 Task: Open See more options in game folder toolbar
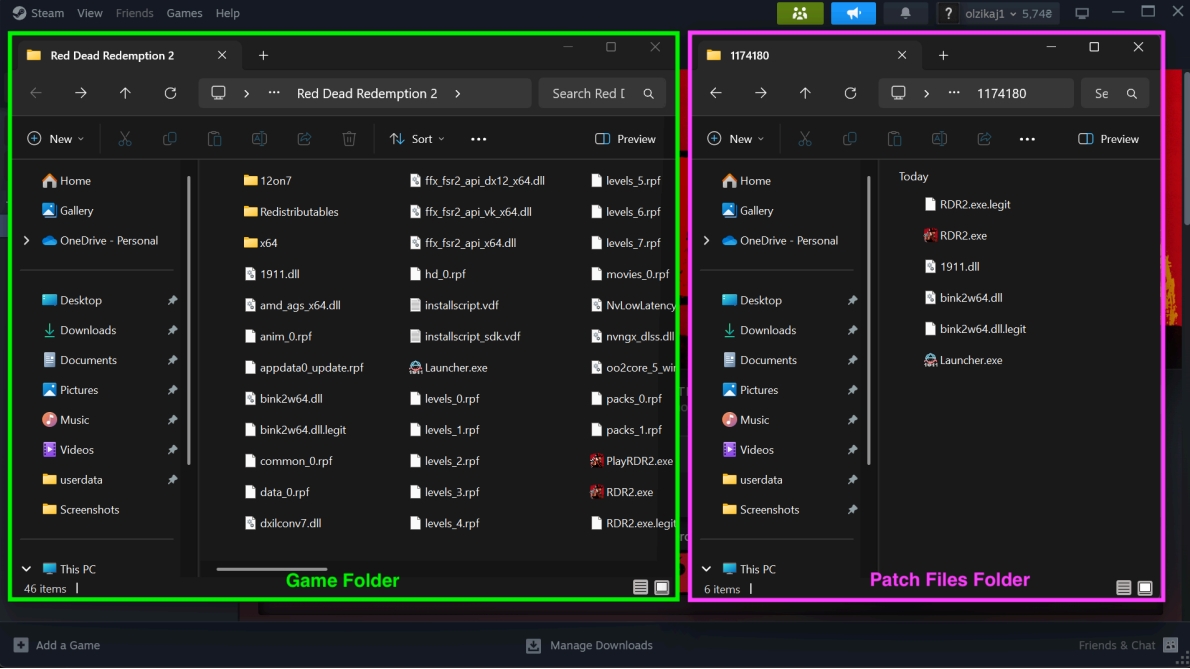[x=478, y=139]
